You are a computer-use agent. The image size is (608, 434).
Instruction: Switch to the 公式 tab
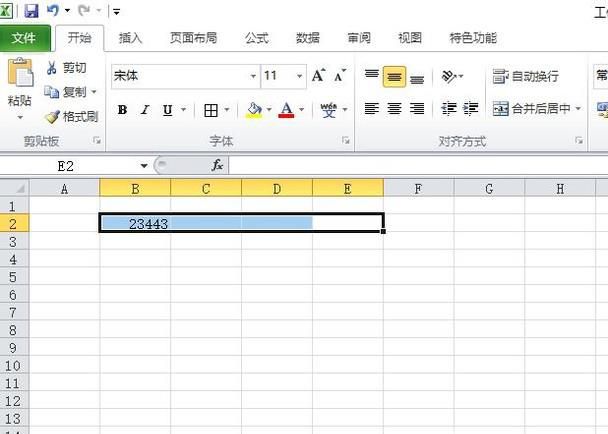tap(256, 38)
